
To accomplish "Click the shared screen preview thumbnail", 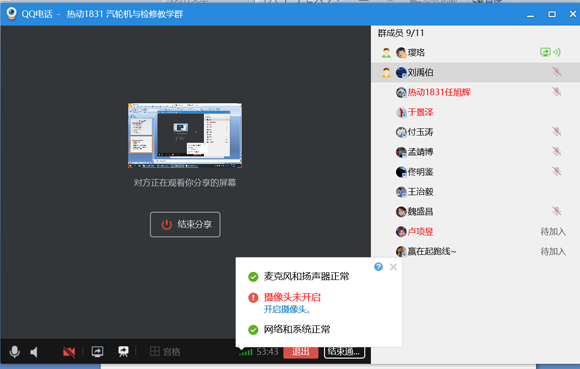I will 185,135.
